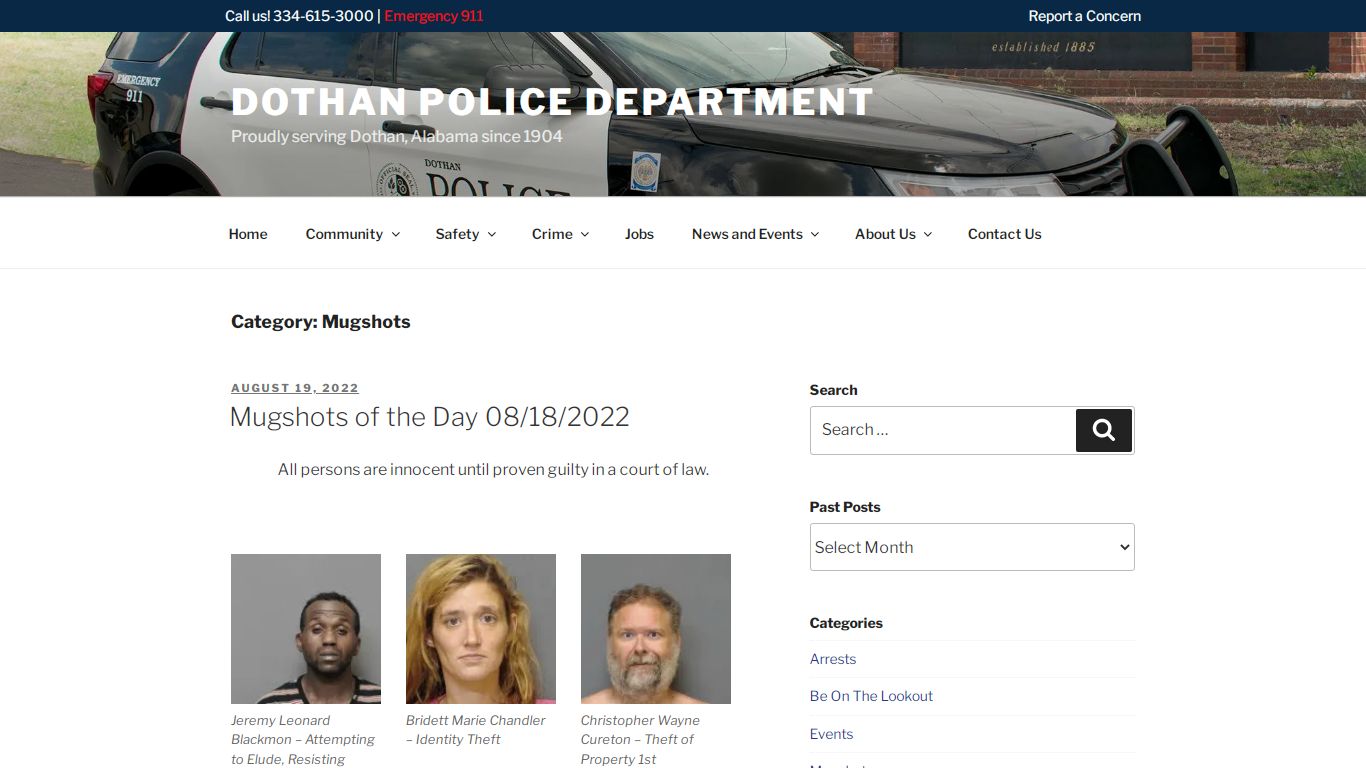Click the Category: Mugshots heading
The height and width of the screenshot is (768, 1366).
[321, 321]
